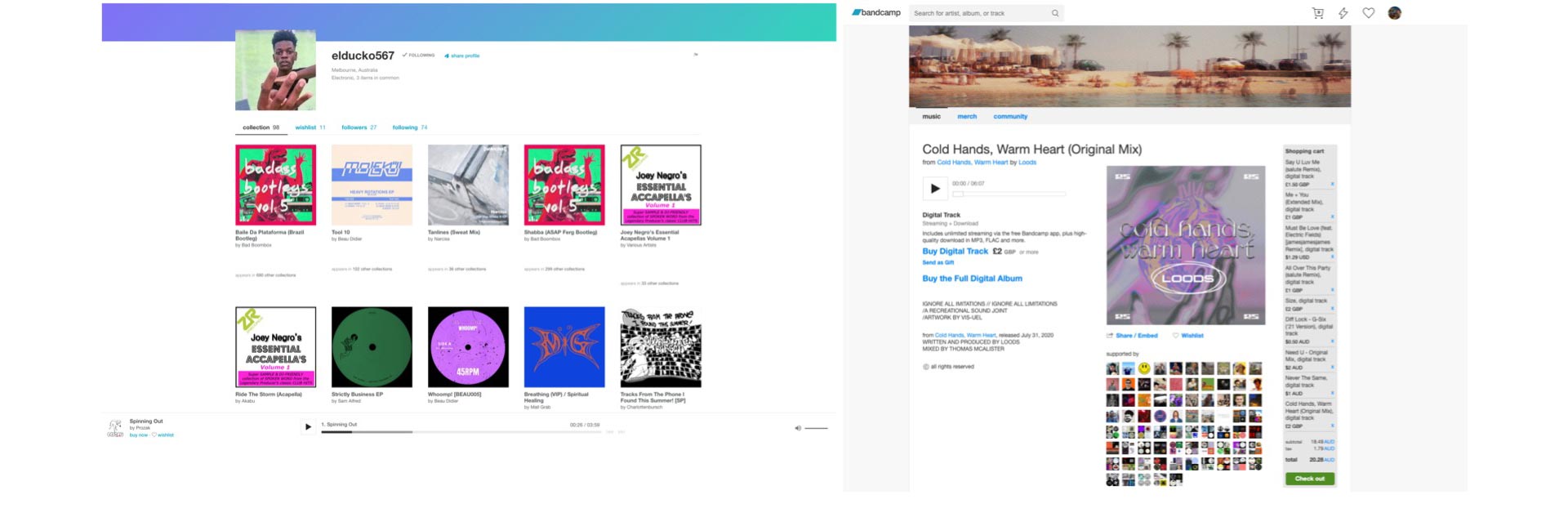Click the Share / Embed link
Image resolution: width=1568 pixels, height=531 pixels.
[1133, 336]
